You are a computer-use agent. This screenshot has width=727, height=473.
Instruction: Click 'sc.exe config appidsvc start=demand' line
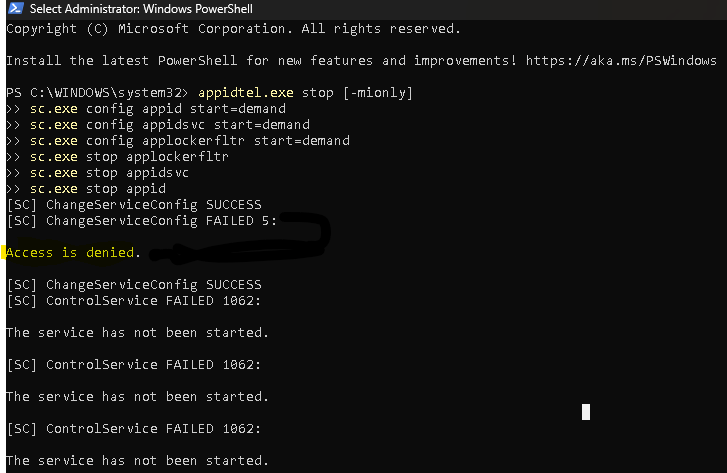pos(170,125)
